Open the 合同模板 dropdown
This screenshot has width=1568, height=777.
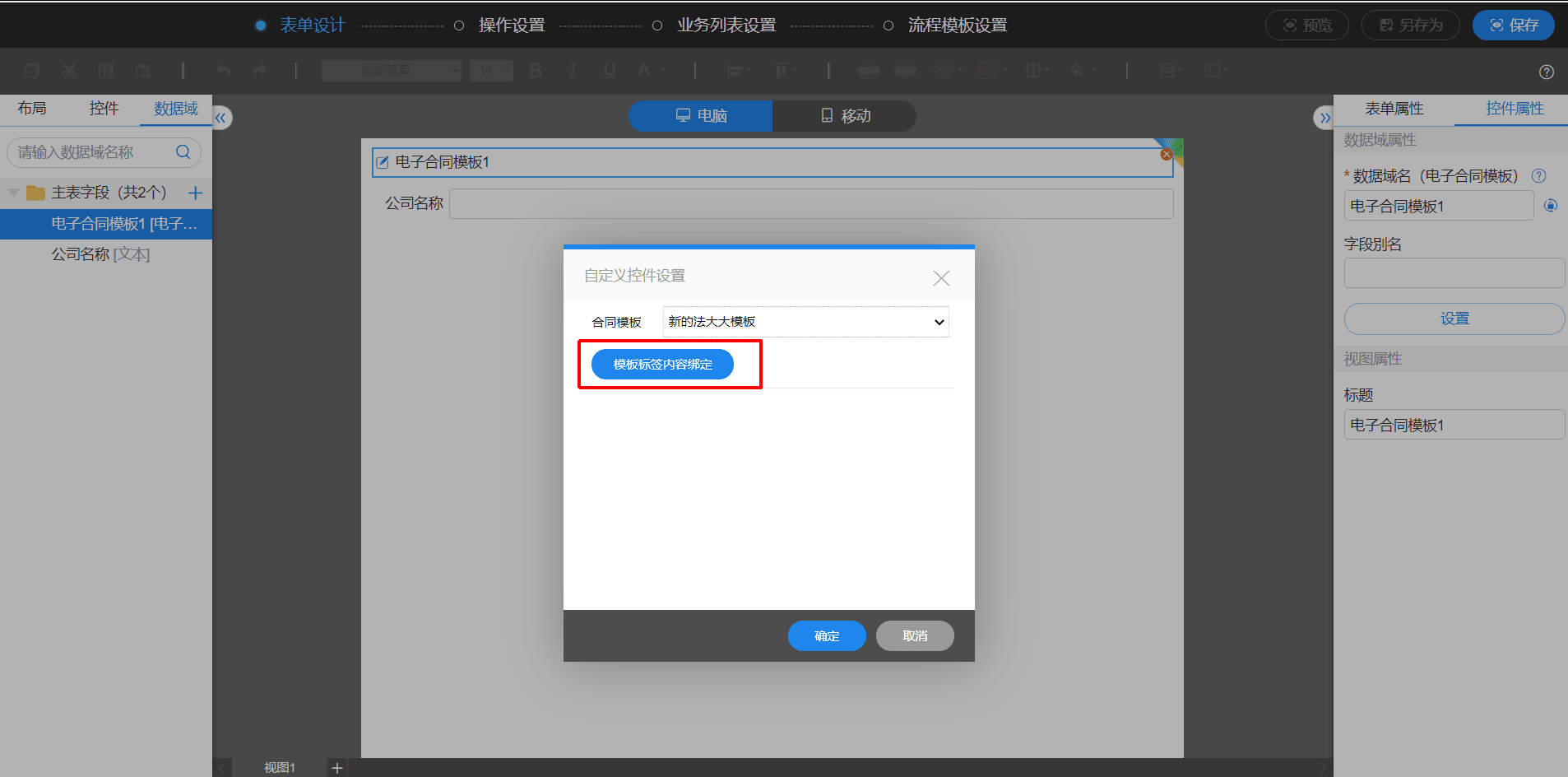point(806,322)
